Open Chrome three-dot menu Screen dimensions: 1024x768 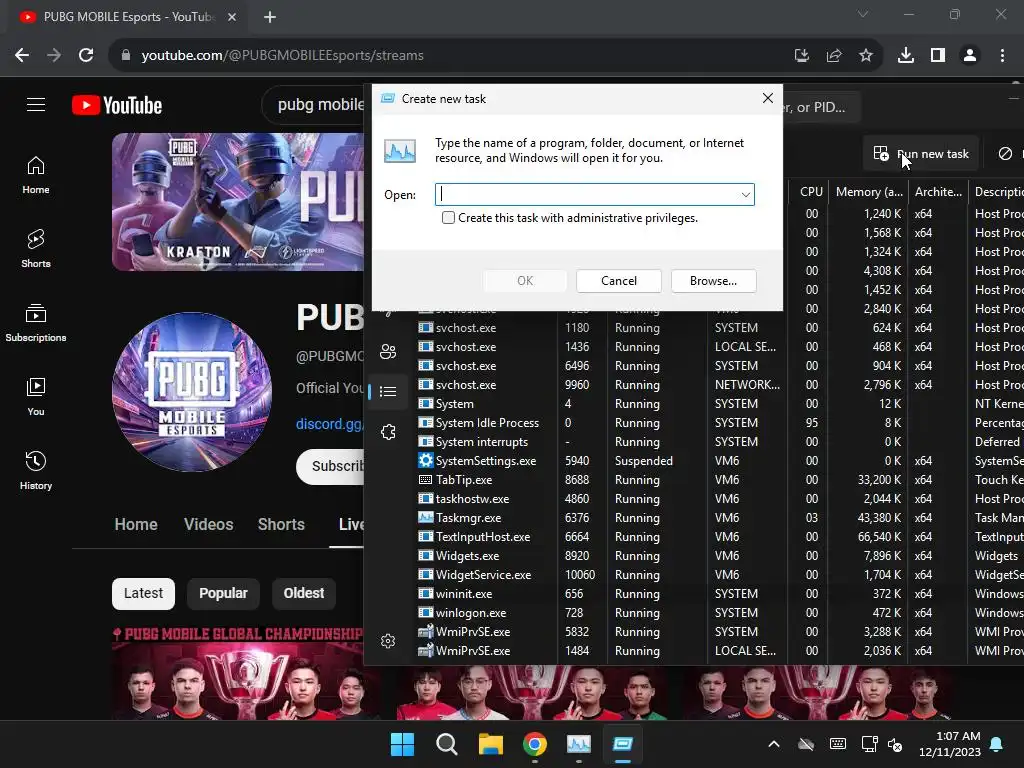[x=1002, y=56]
